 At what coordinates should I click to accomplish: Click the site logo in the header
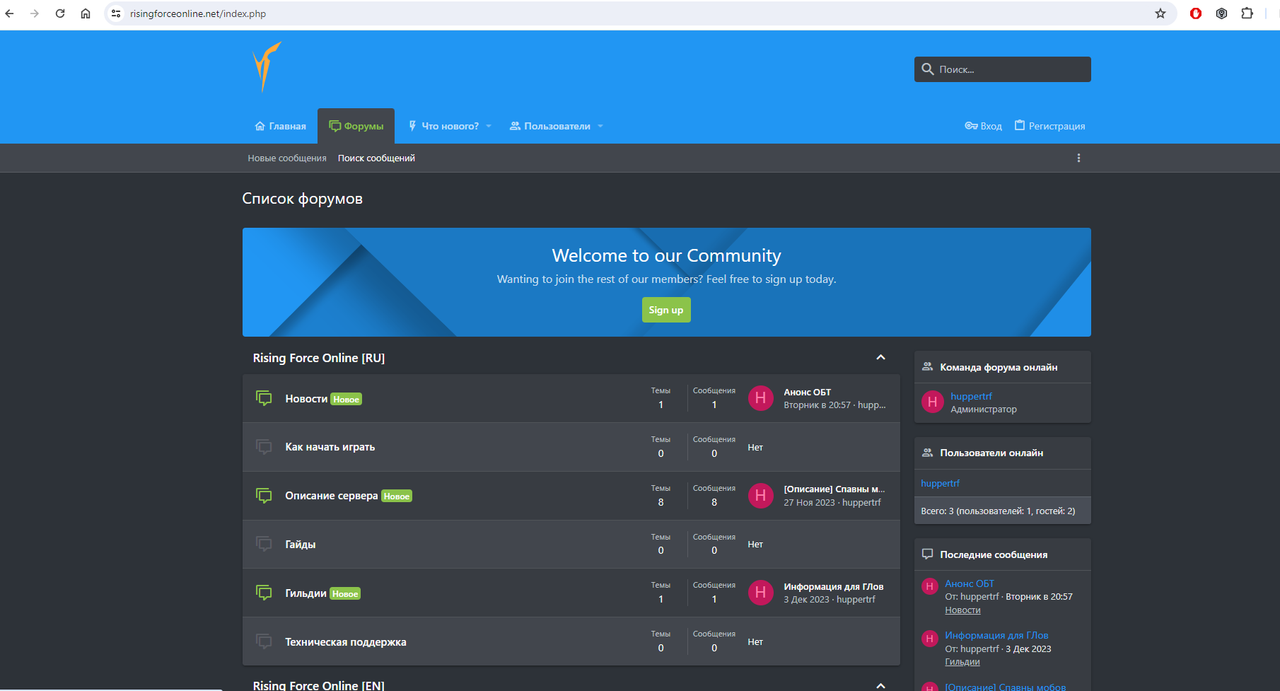(x=266, y=68)
